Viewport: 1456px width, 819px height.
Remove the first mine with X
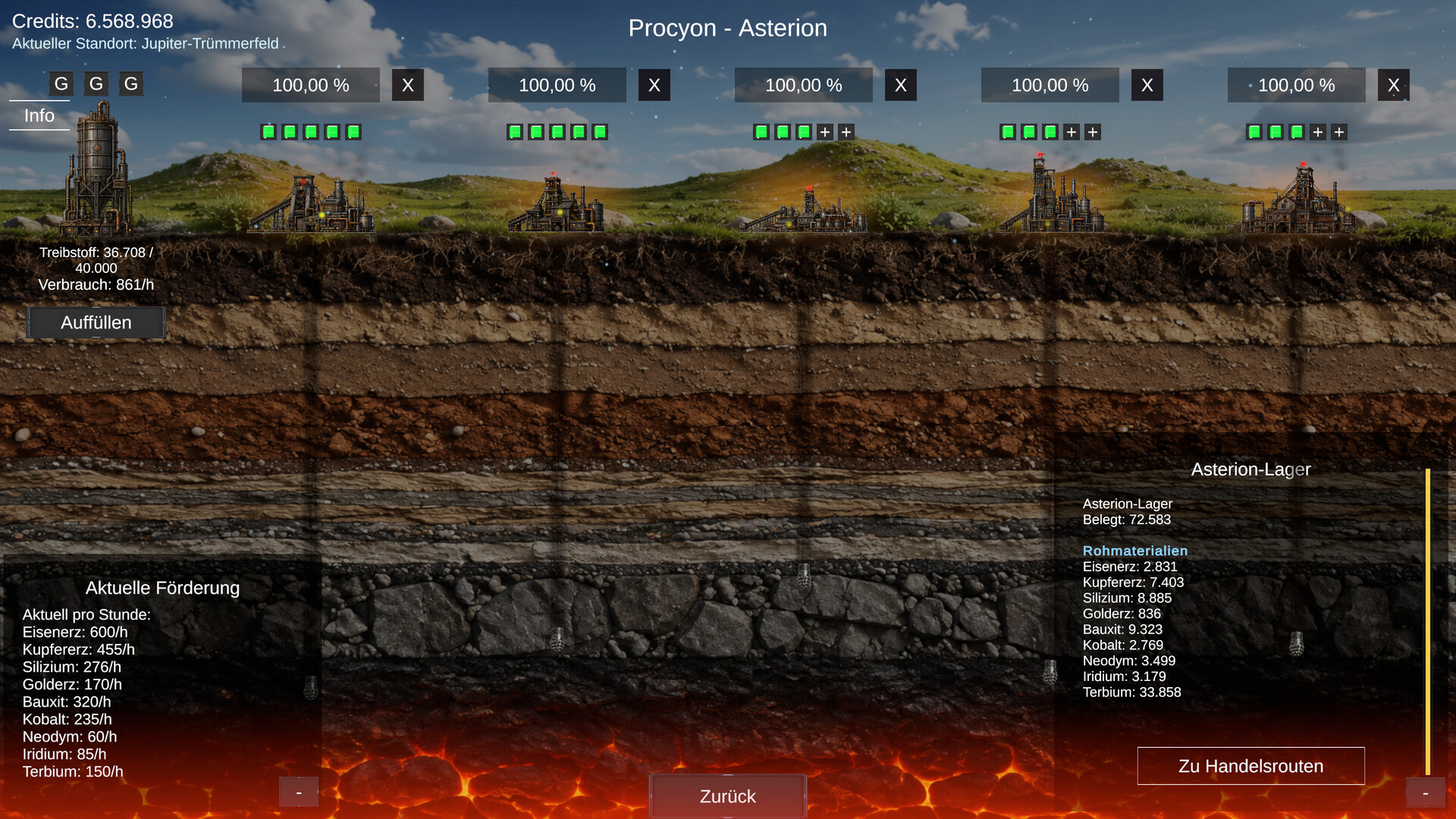pyautogui.click(x=408, y=85)
